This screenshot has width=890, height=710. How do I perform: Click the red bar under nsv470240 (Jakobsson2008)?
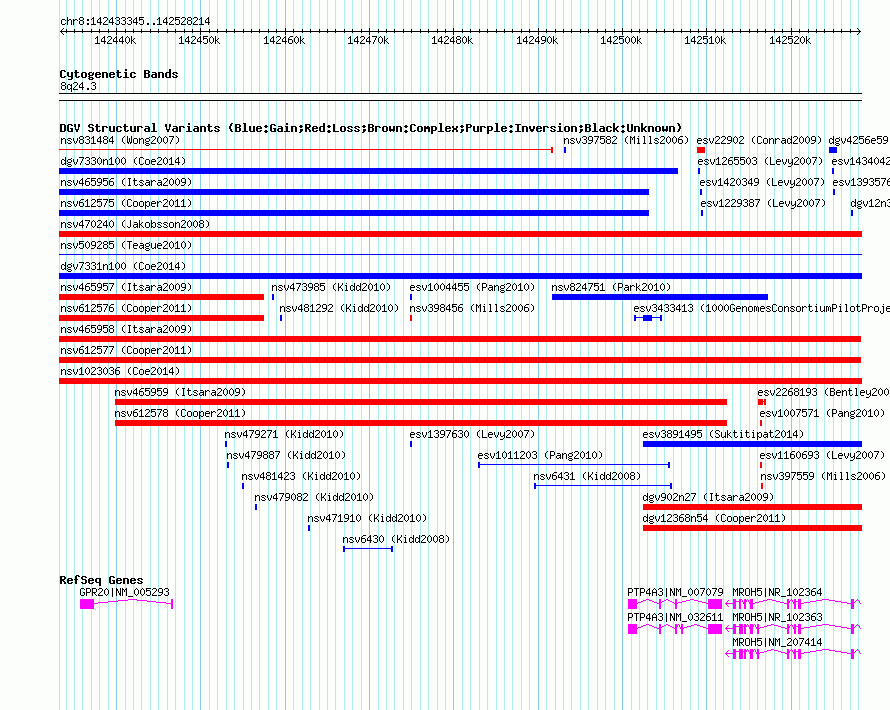tap(460, 234)
